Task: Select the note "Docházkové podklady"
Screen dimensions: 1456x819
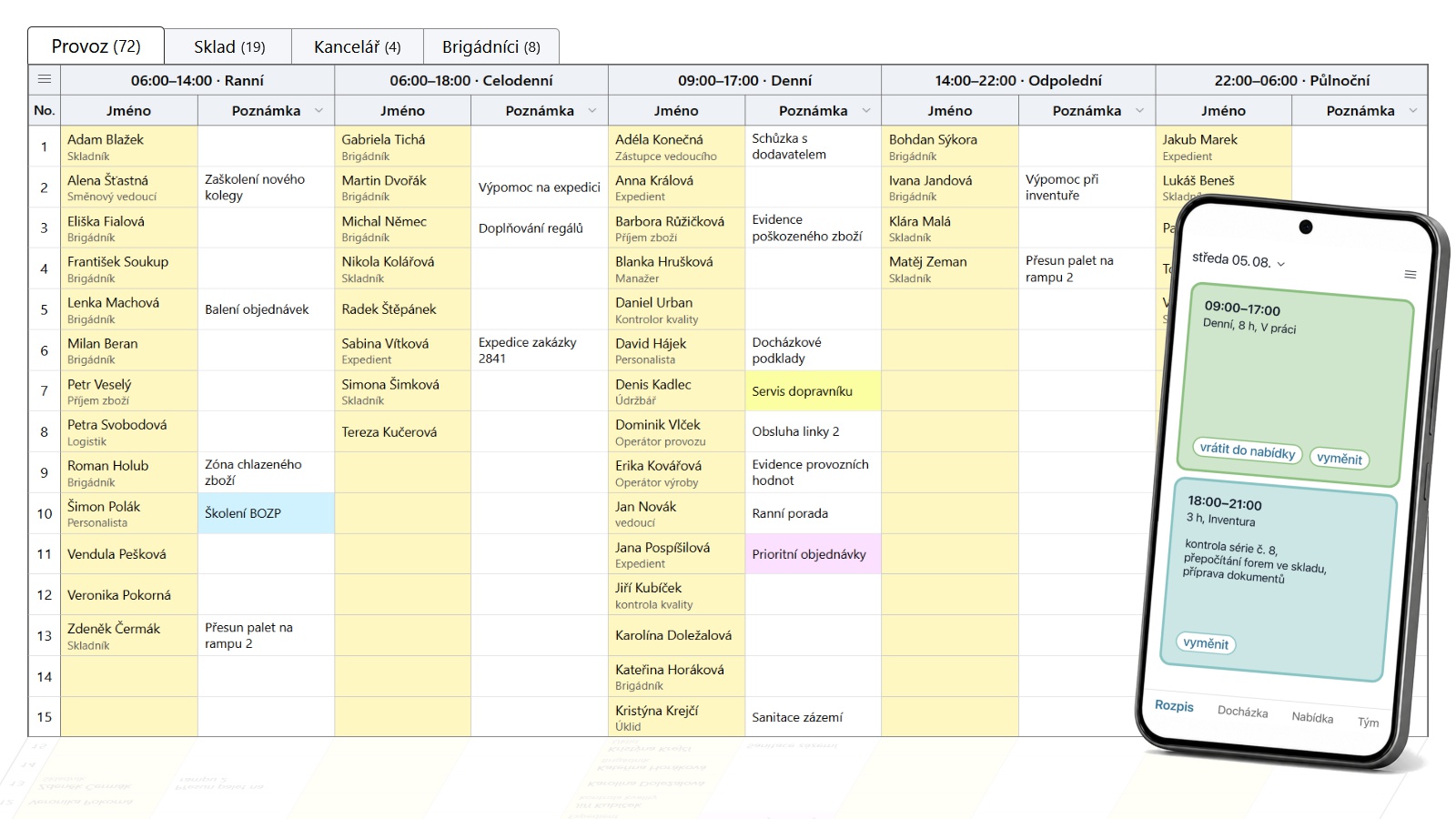Action: point(813,350)
